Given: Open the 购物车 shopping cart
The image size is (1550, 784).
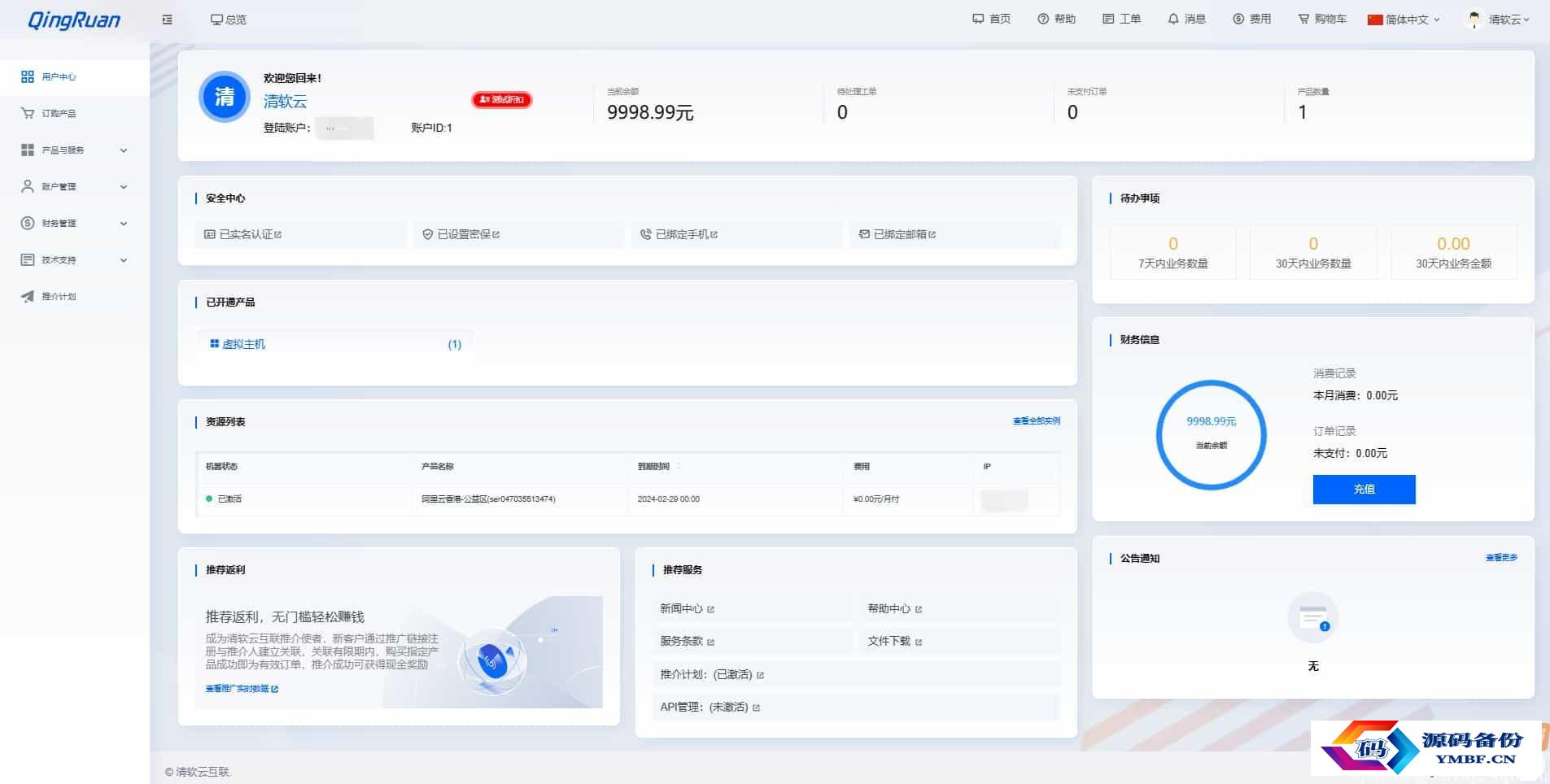Looking at the screenshot, I should click(1322, 19).
